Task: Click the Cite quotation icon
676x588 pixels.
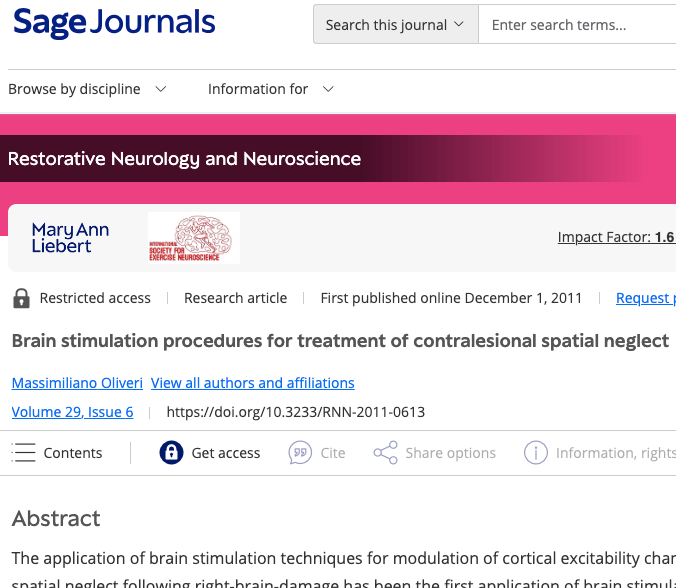Action: coord(300,453)
